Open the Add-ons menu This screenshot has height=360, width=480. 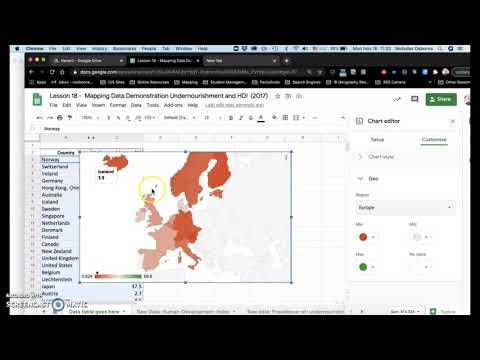tap(173, 105)
